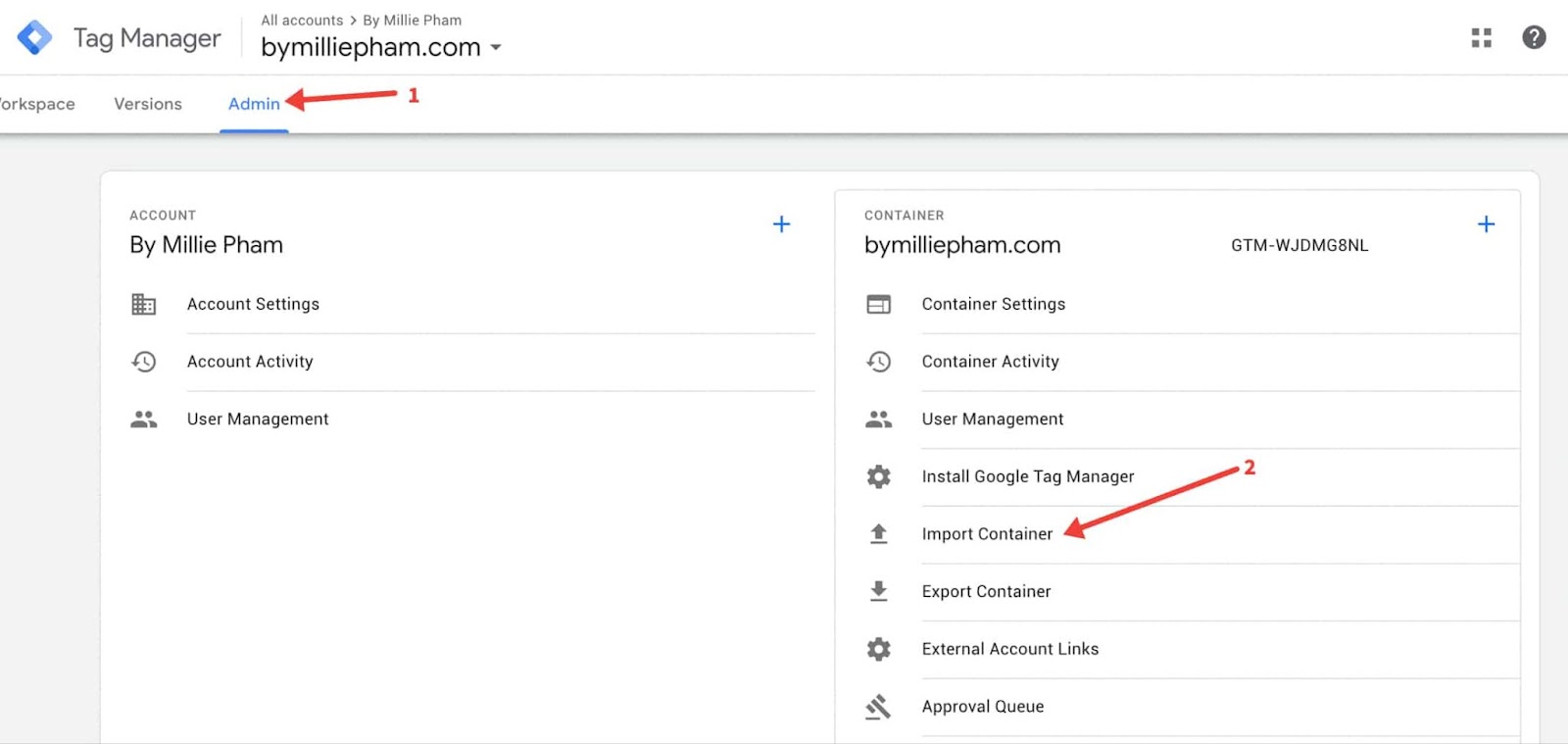Expand the bymilliepham.com container dropdown arrow
This screenshot has height=744, width=1568.
(x=496, y=47)
